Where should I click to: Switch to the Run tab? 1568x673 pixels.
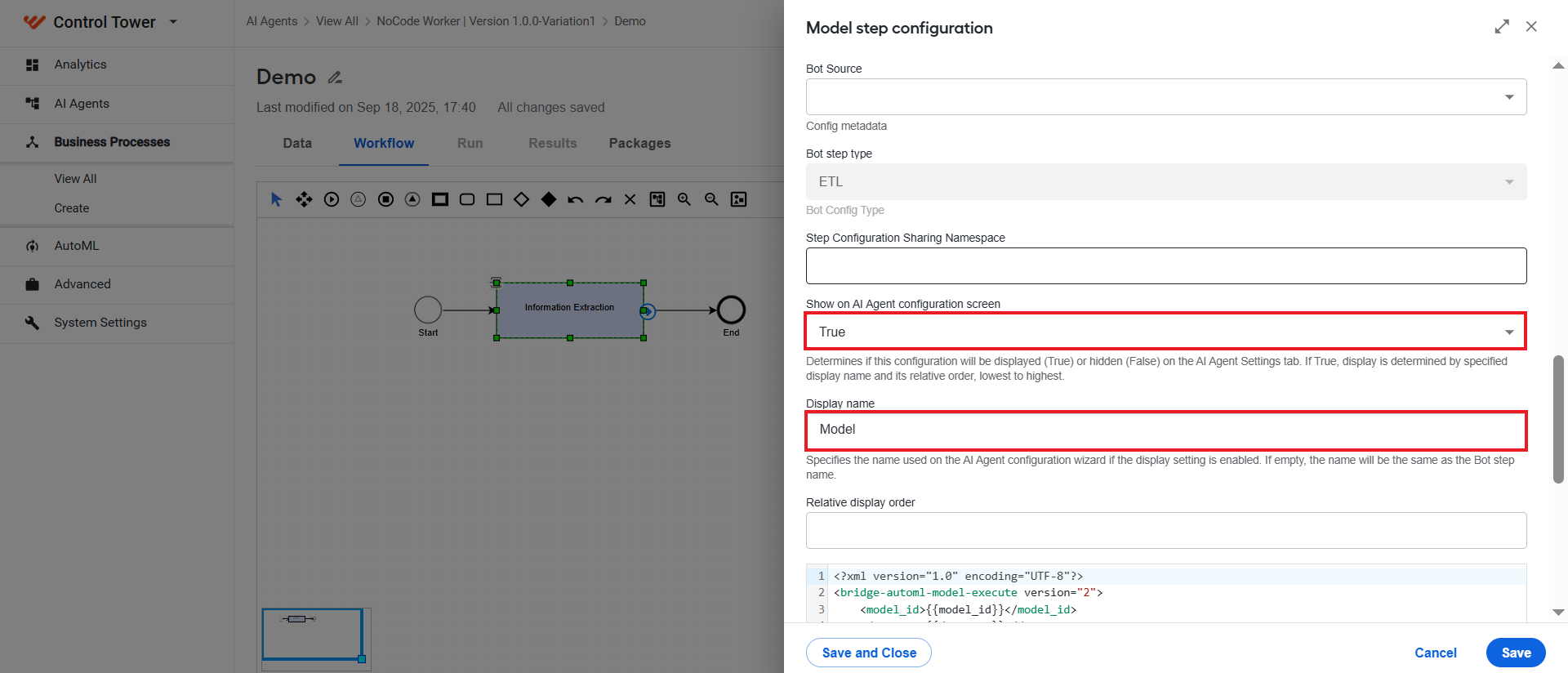[470, 143]
